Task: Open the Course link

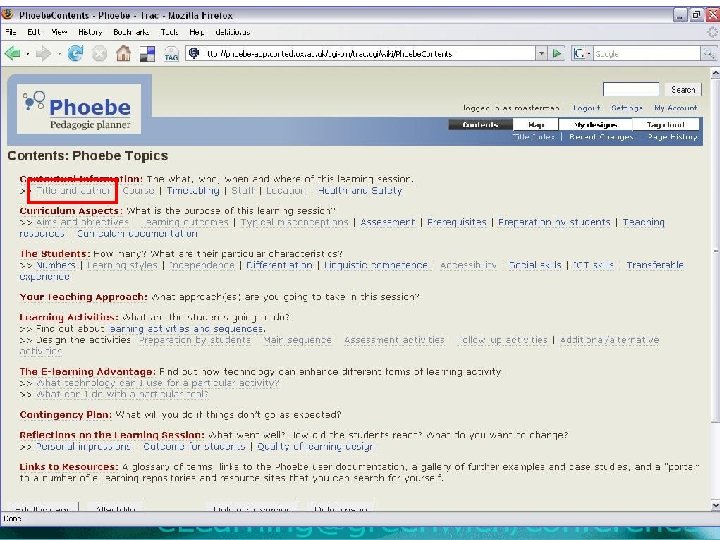Action: (138, 191)
